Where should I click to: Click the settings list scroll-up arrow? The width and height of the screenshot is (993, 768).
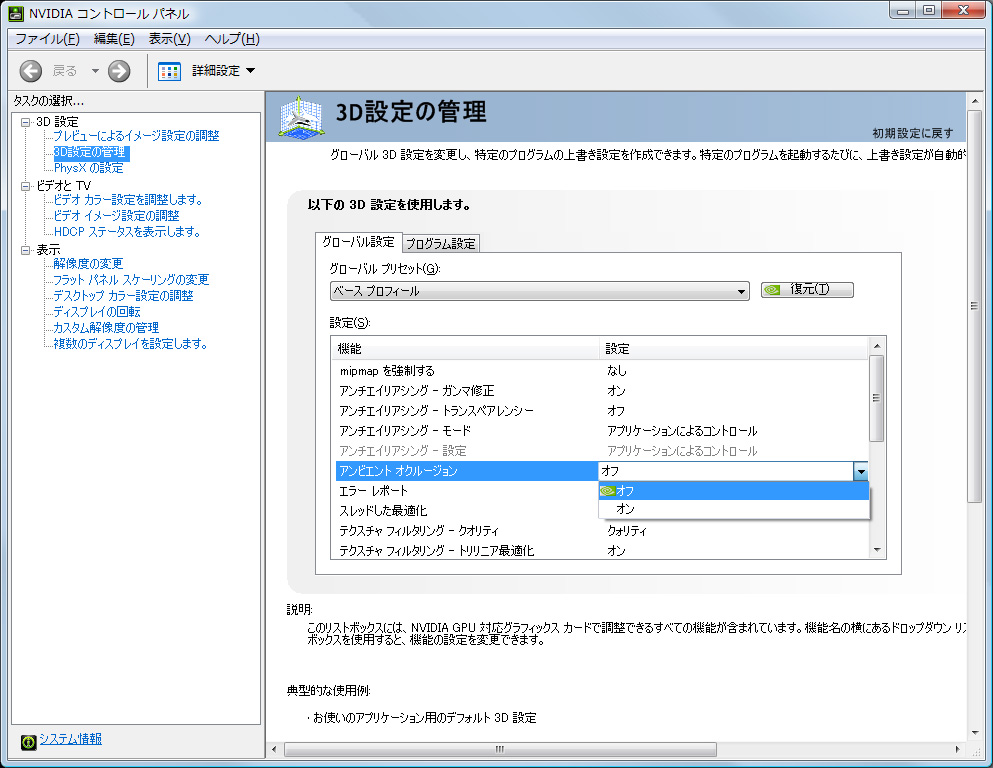tap(877, 346)
